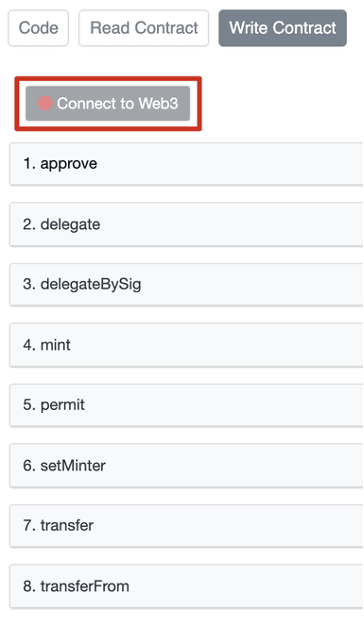Expand the 2. delegate function

click(187, 224)
